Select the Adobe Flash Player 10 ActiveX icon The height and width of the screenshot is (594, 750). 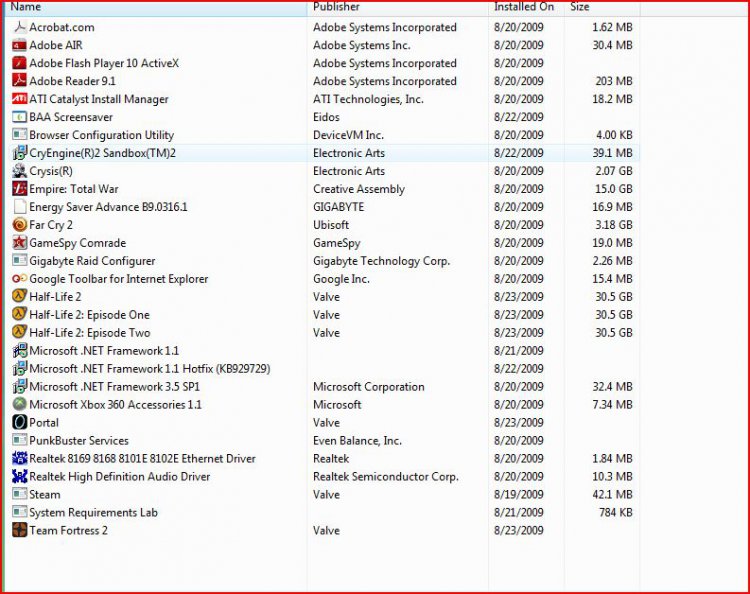click(20, 63)
